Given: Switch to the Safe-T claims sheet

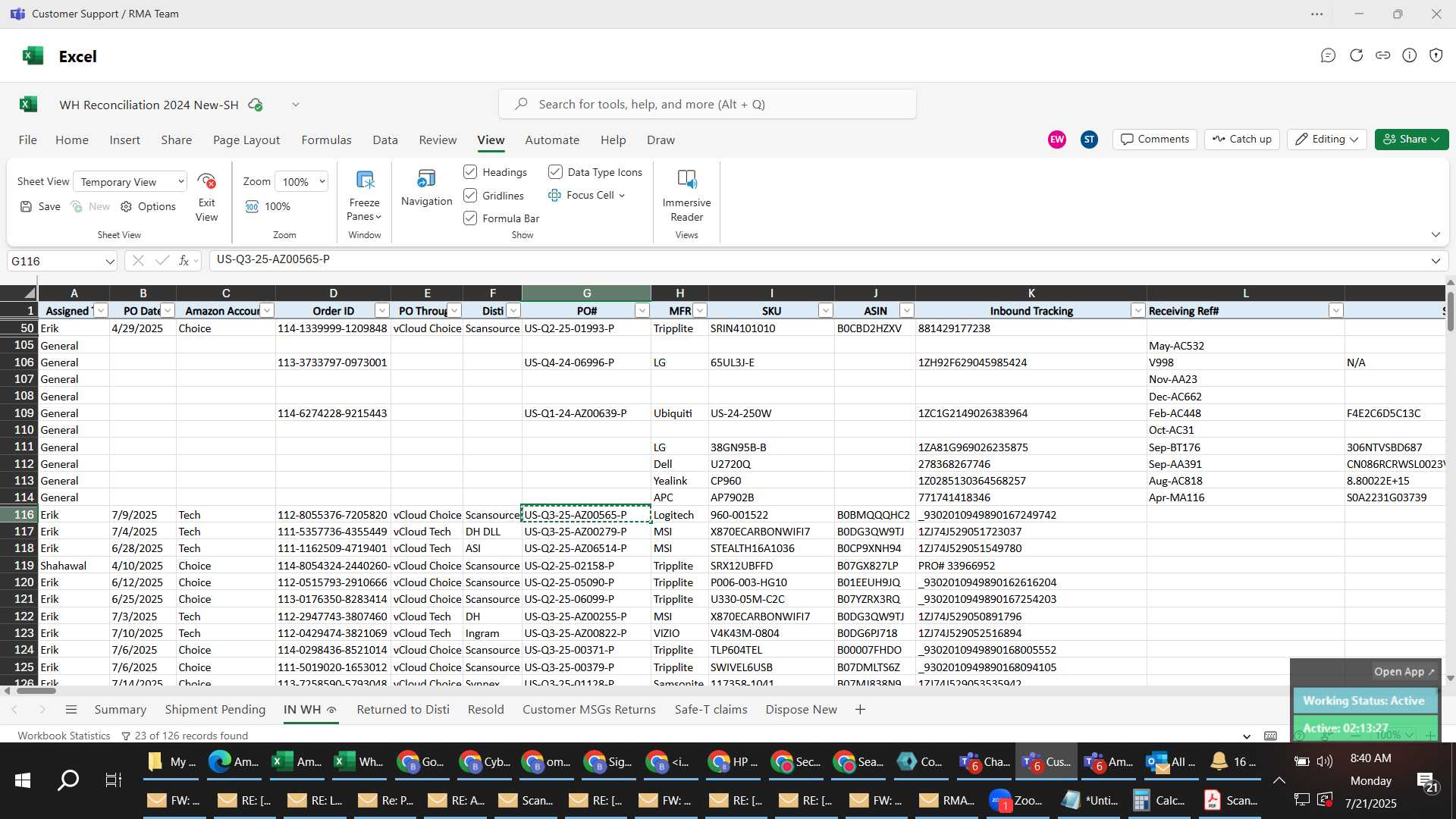Looking at the screenshot, I should [x=711, y=710].
